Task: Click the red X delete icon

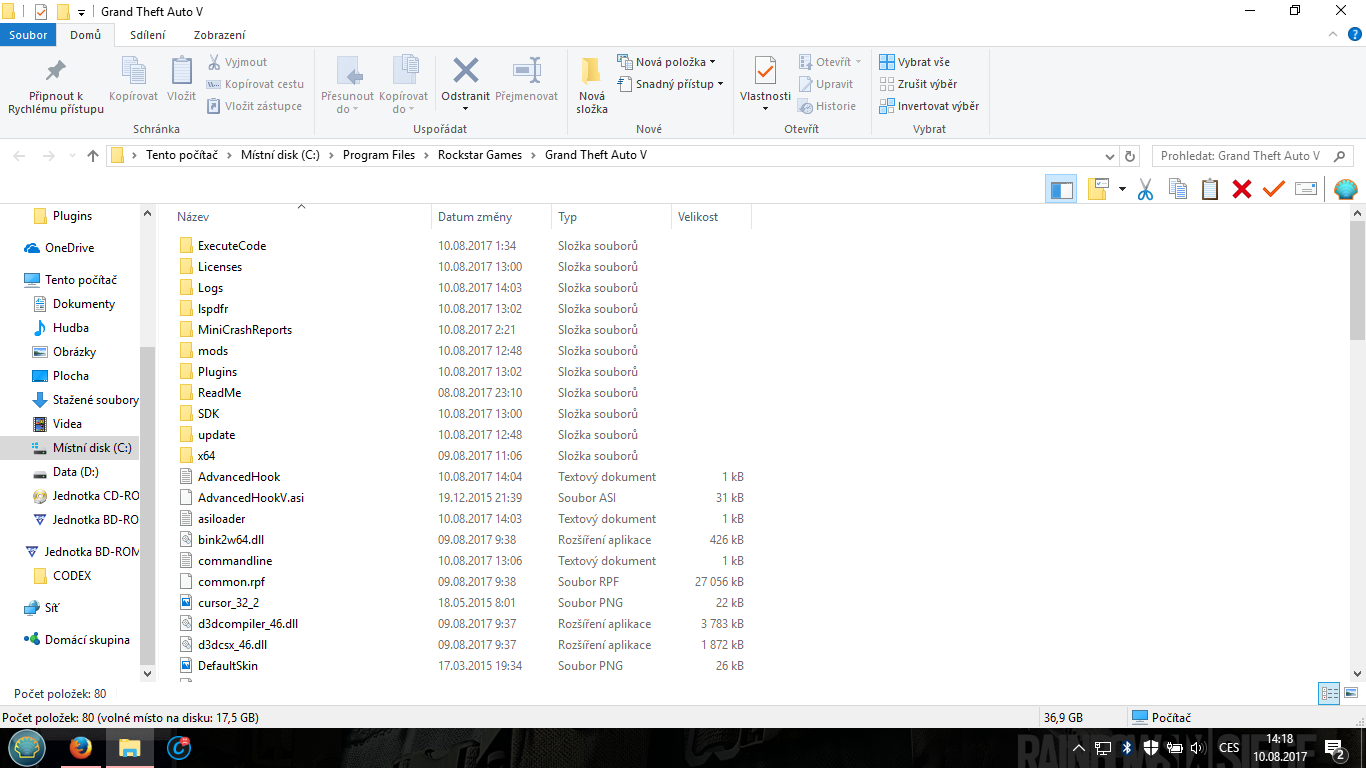Action: tap(1242, 189)
